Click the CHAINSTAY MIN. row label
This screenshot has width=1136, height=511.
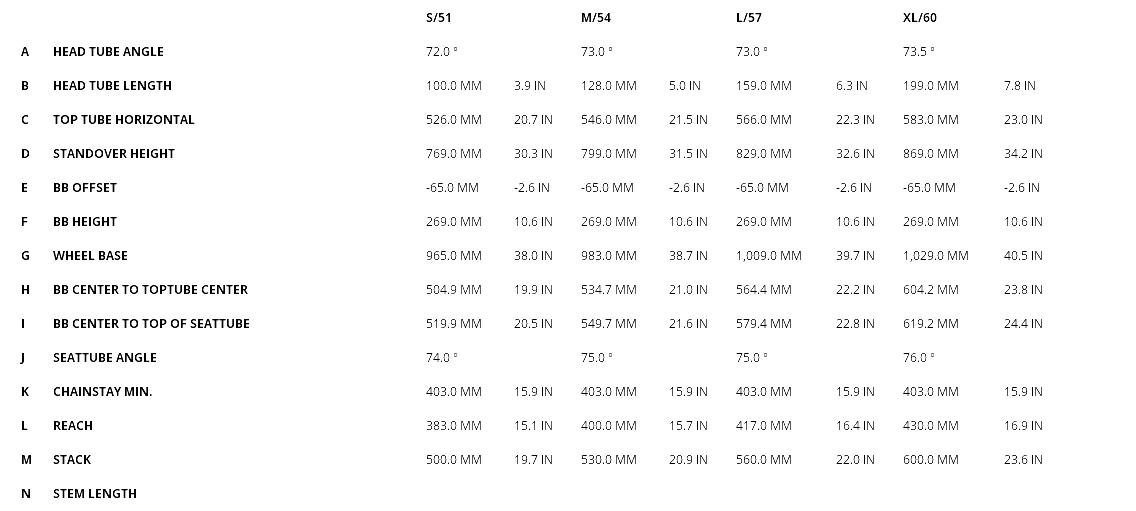point(103,392)
